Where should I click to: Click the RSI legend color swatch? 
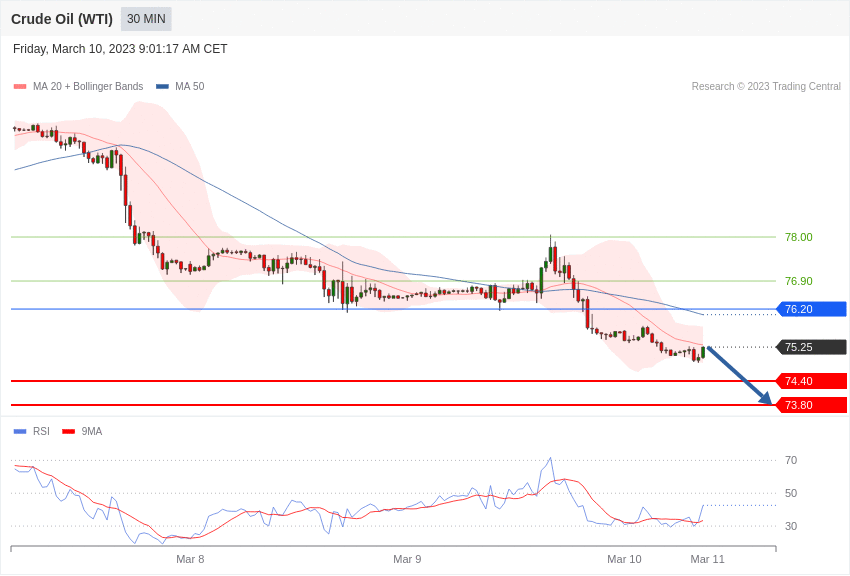click(20, 432)
